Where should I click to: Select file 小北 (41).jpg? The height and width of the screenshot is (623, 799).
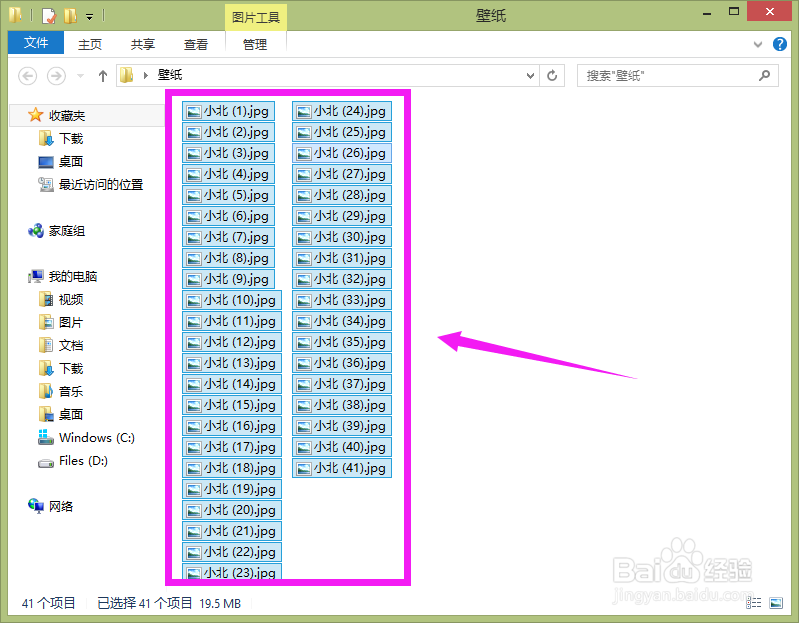coord(342,469)
